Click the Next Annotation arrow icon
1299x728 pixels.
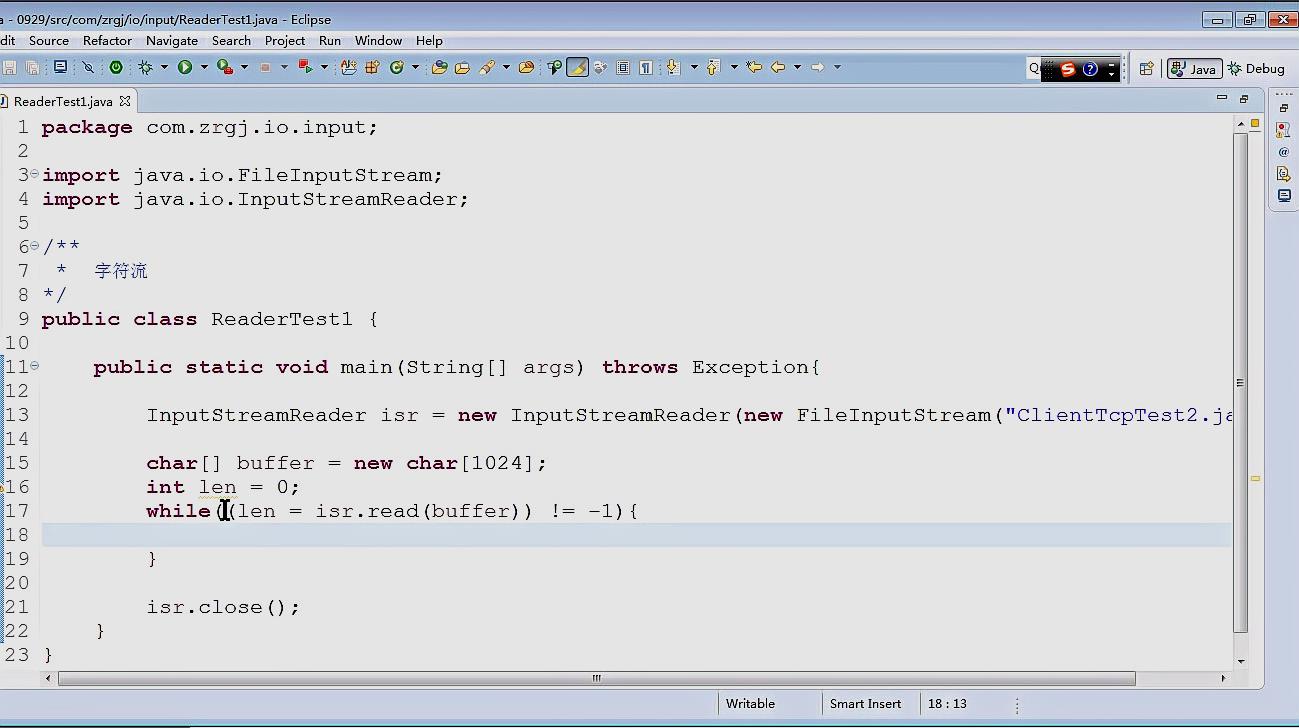click(x=673, y=67)
